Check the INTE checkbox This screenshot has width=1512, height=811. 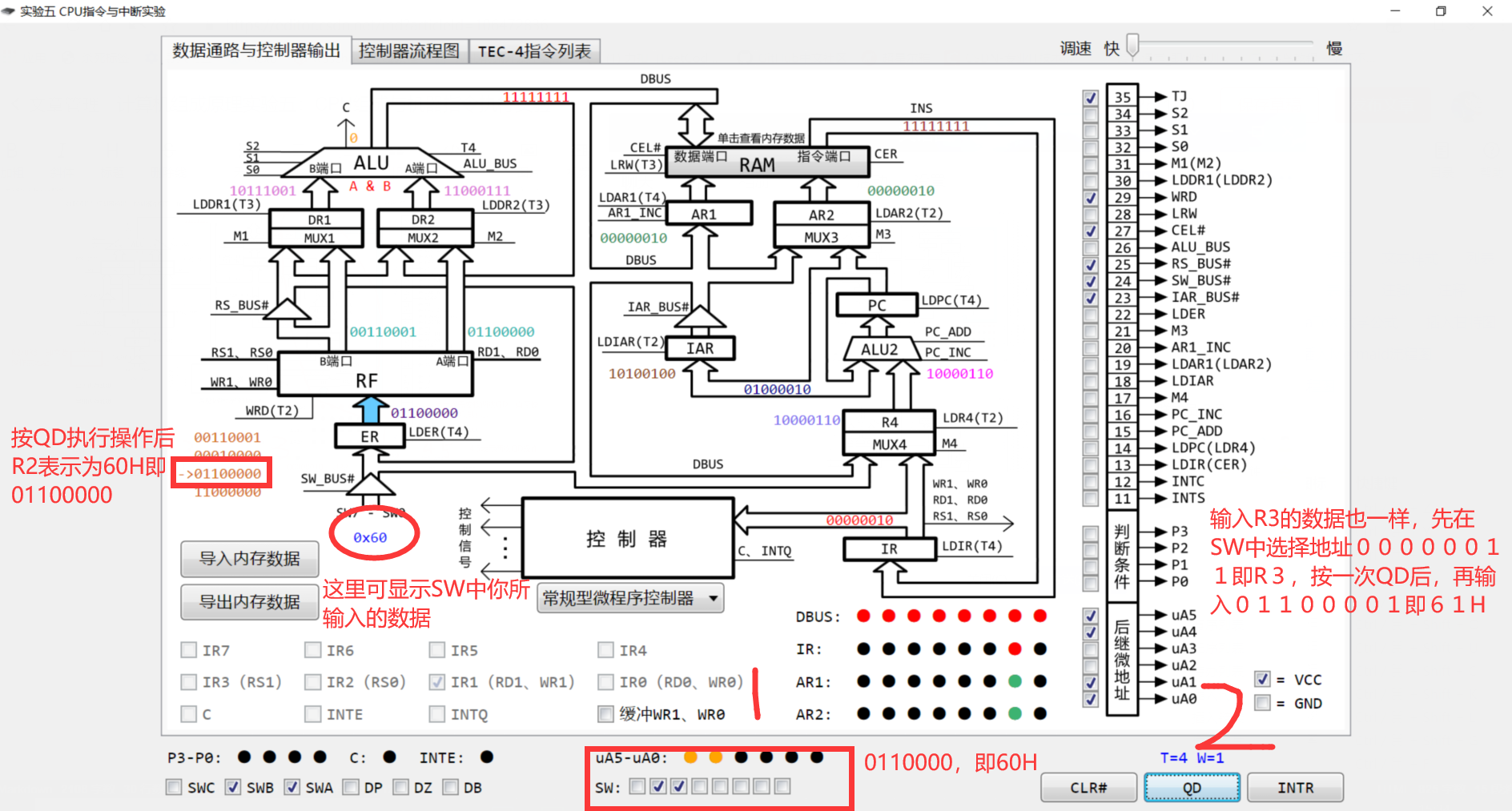tap(313, 713)
